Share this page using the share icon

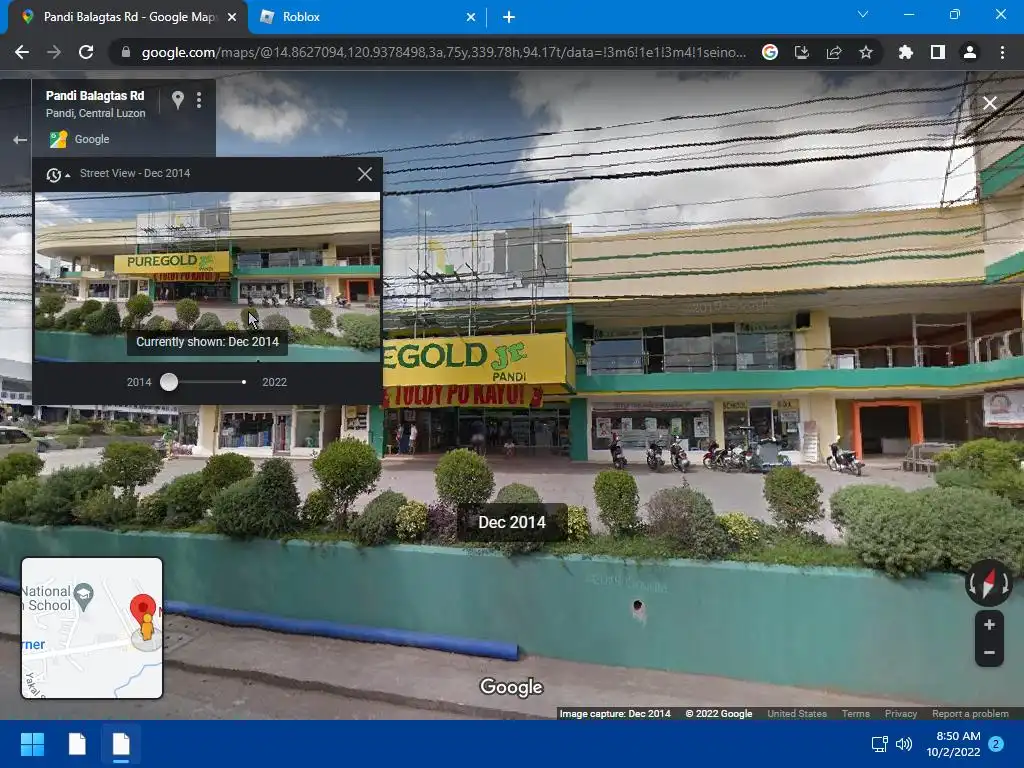coord(834,52)
